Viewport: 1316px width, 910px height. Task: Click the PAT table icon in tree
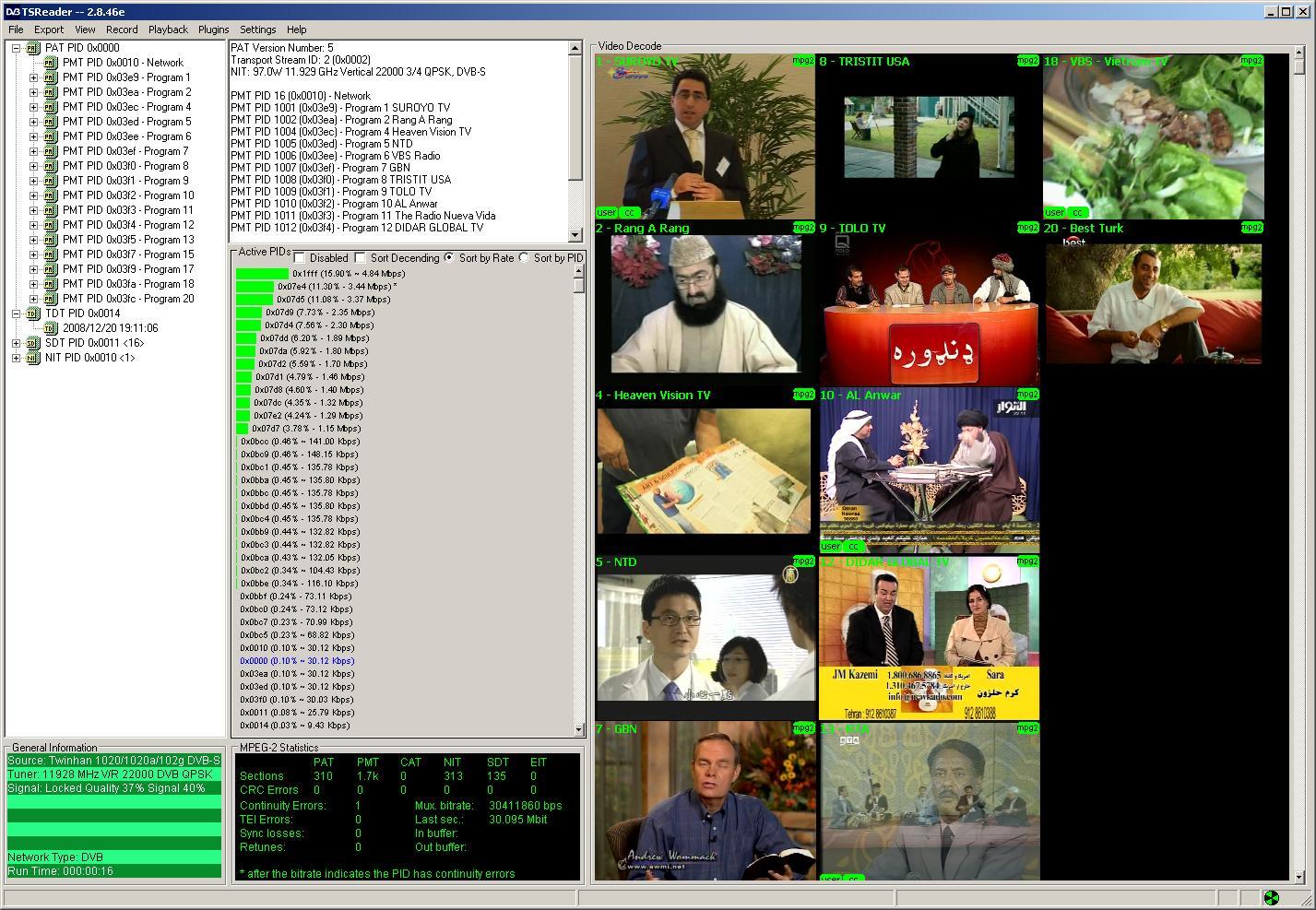32,48
